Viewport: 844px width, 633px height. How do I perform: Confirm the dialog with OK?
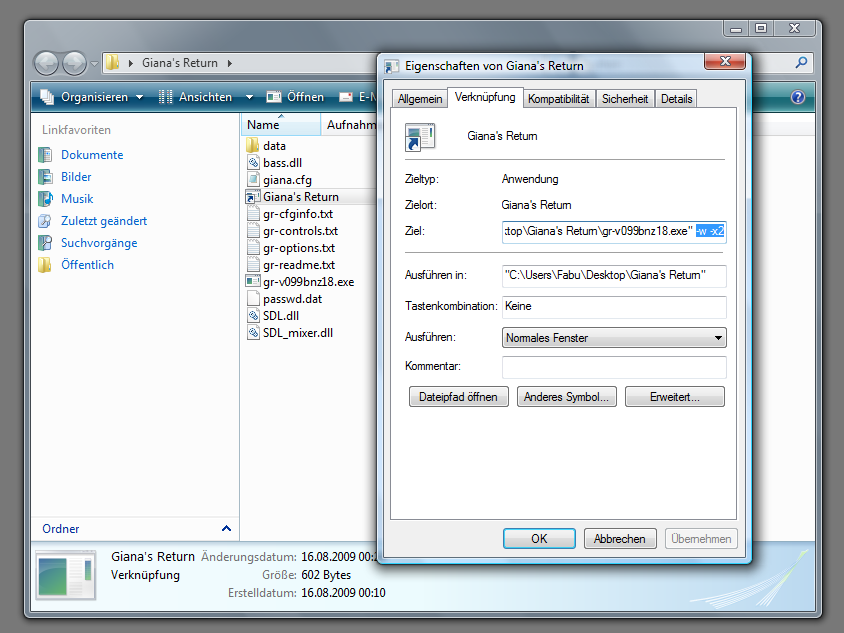(x=539, y=539)
